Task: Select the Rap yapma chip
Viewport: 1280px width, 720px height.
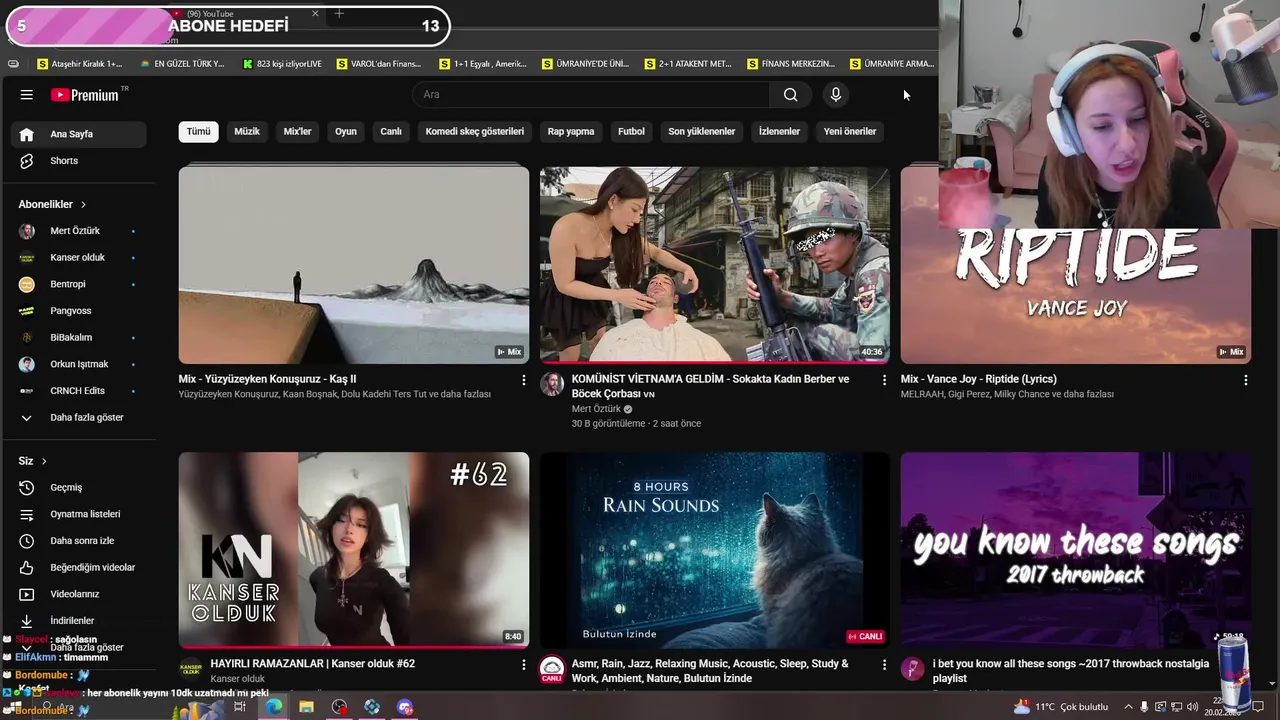Action: [x=571, y=132]
